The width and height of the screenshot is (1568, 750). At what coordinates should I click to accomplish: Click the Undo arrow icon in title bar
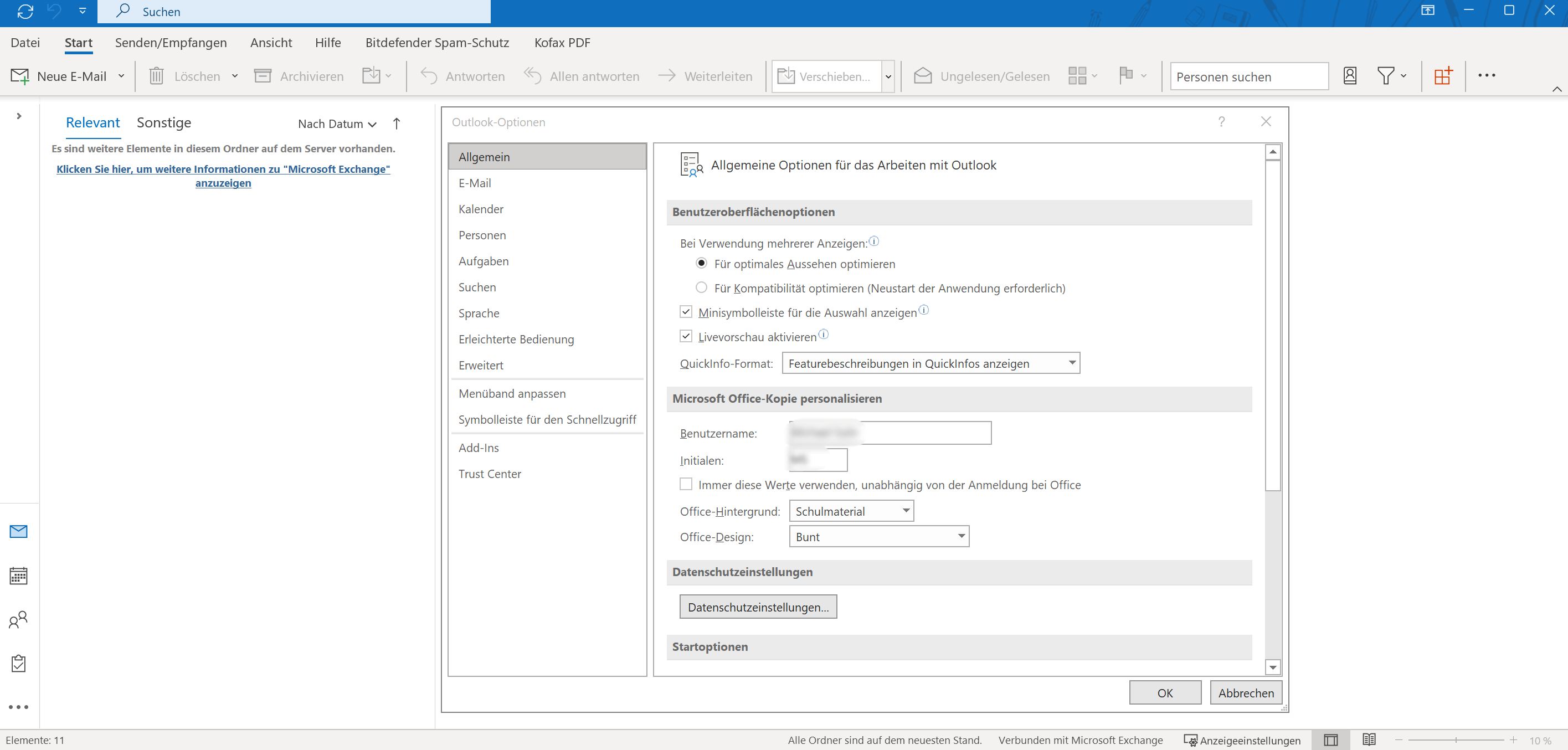[54, 11]
